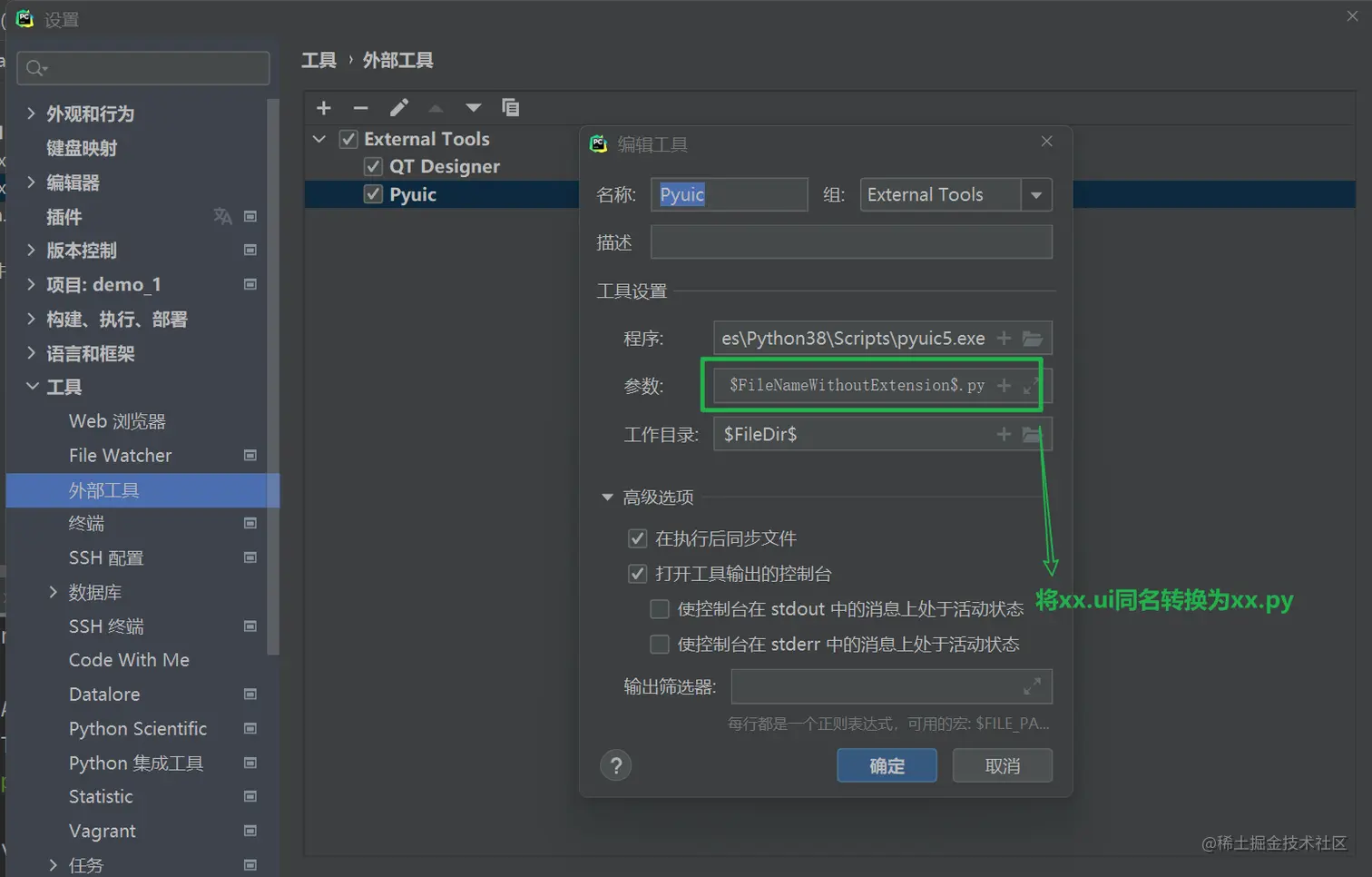The image size is (1372, 877).
Task: Collapse the External Tools tree group
Action: (319, 139)
